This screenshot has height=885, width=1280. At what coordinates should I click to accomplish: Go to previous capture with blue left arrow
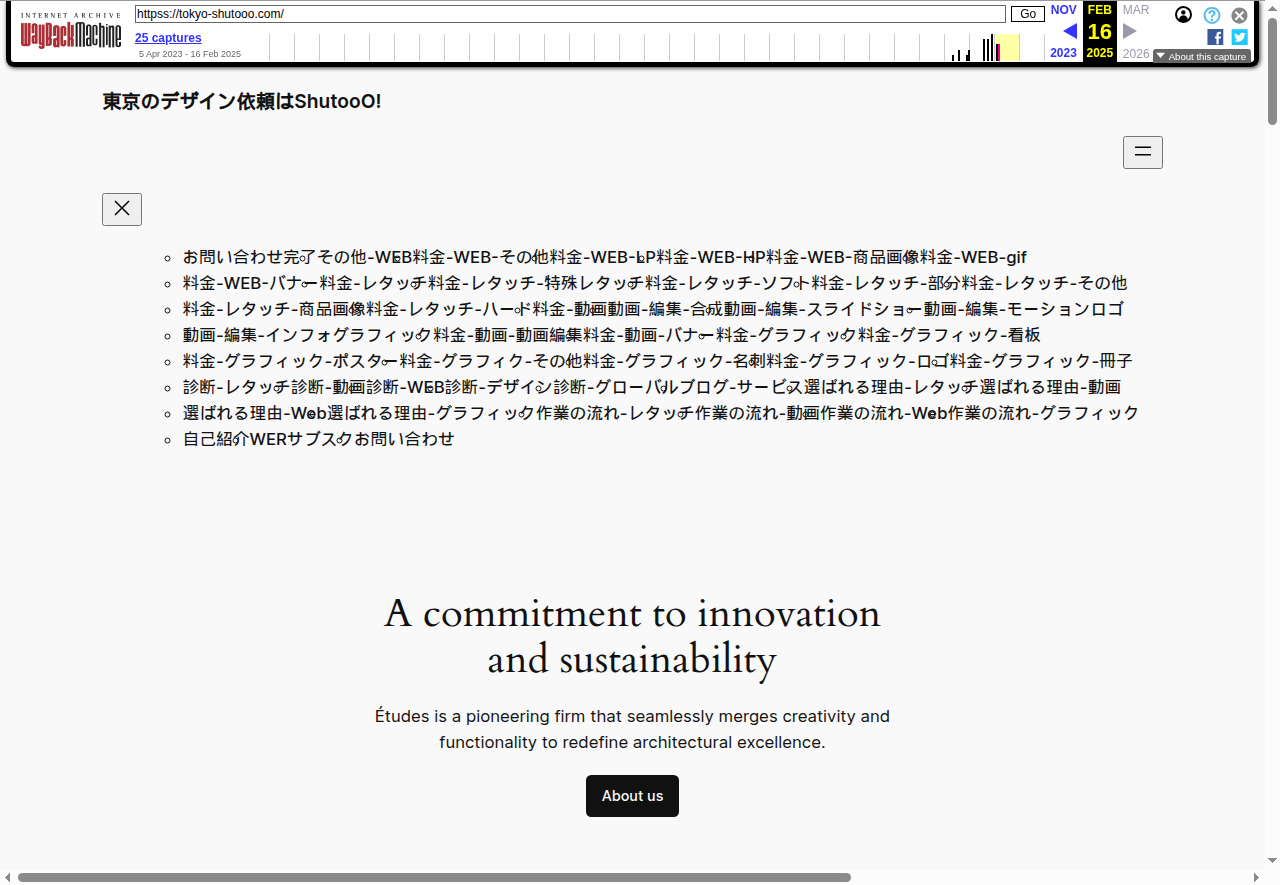click(1069, 31)
